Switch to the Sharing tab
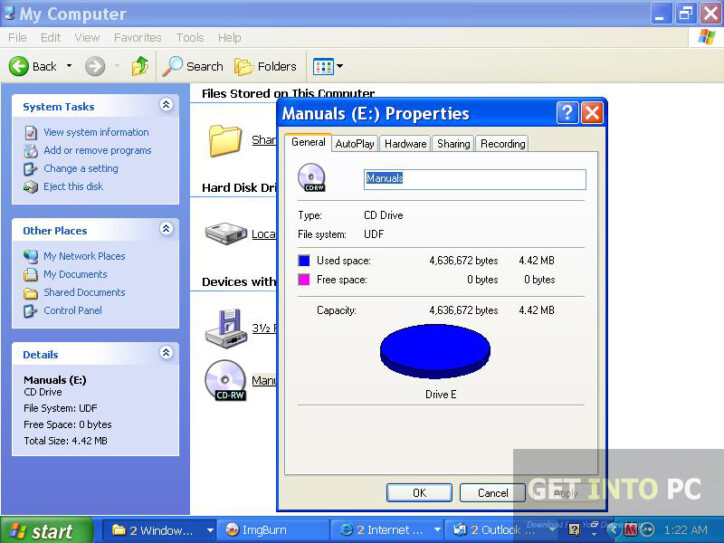 tap(453, 144)
